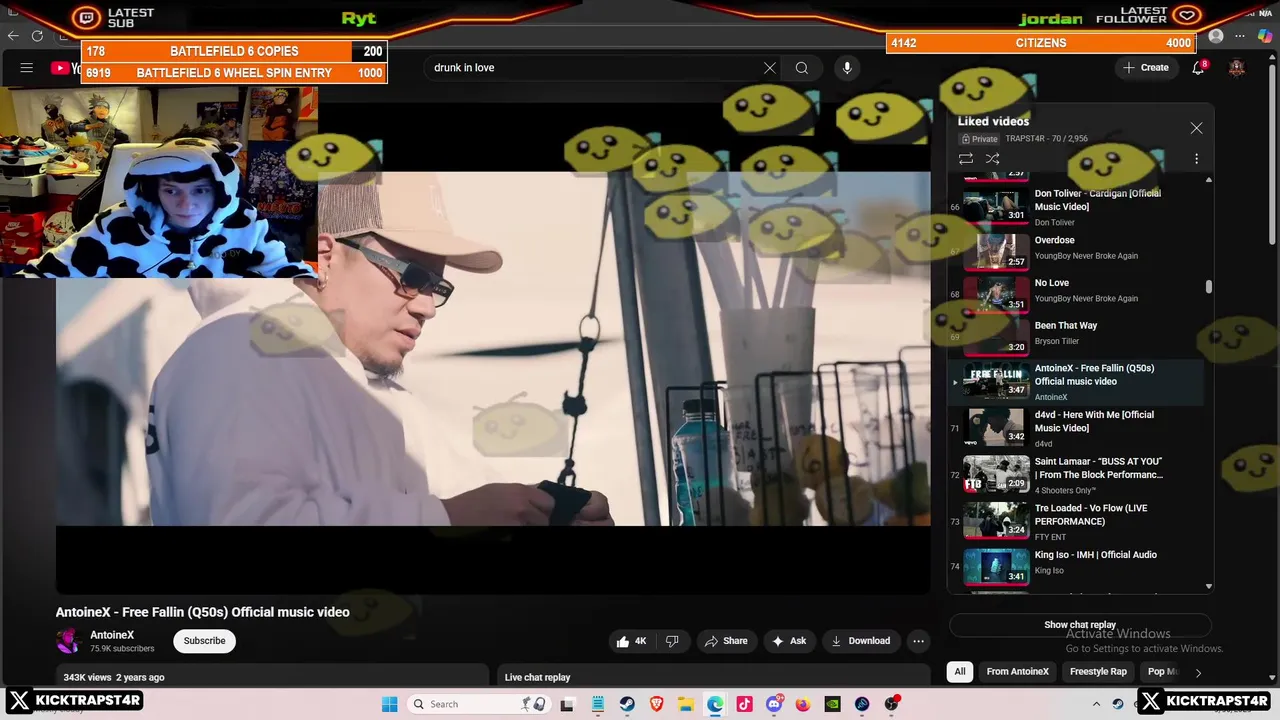Open the Windows Start menu
Image resolution: width=1280 pixels, height=720 pixels.
point(389,704)
